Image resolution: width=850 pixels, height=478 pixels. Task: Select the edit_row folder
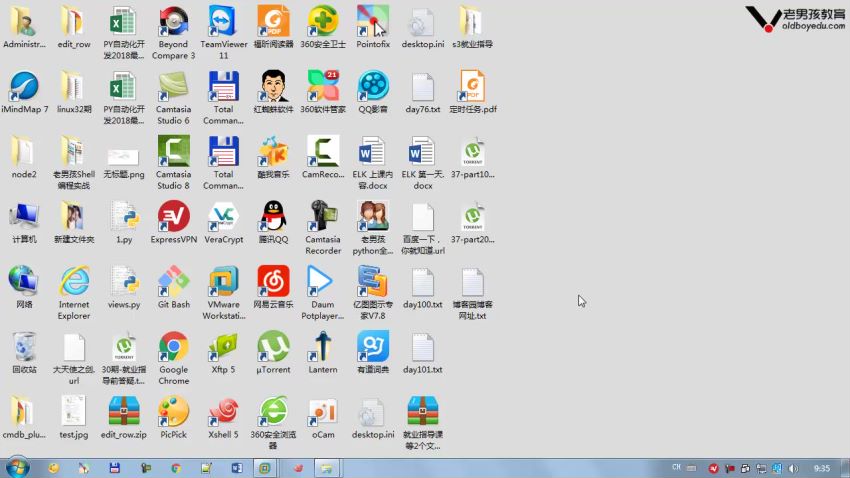coord(74,27)
